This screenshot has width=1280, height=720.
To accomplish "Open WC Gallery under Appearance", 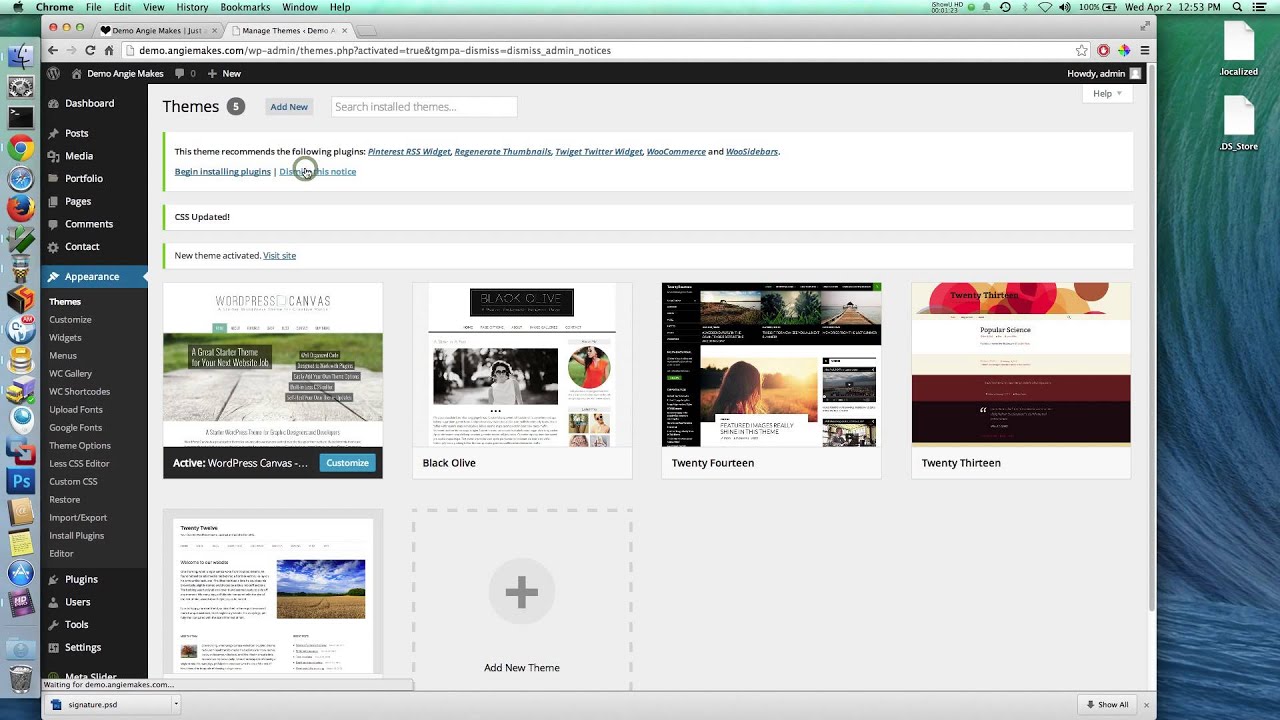I will [70, 374].
